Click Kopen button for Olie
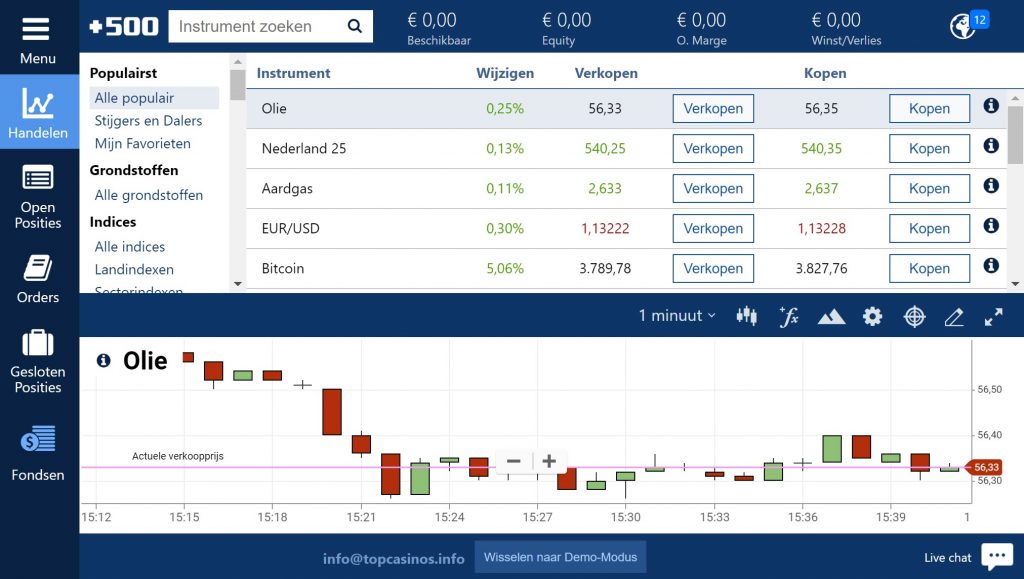The width and height of the screenshot is (1024, 579). (x=929, y=109)
